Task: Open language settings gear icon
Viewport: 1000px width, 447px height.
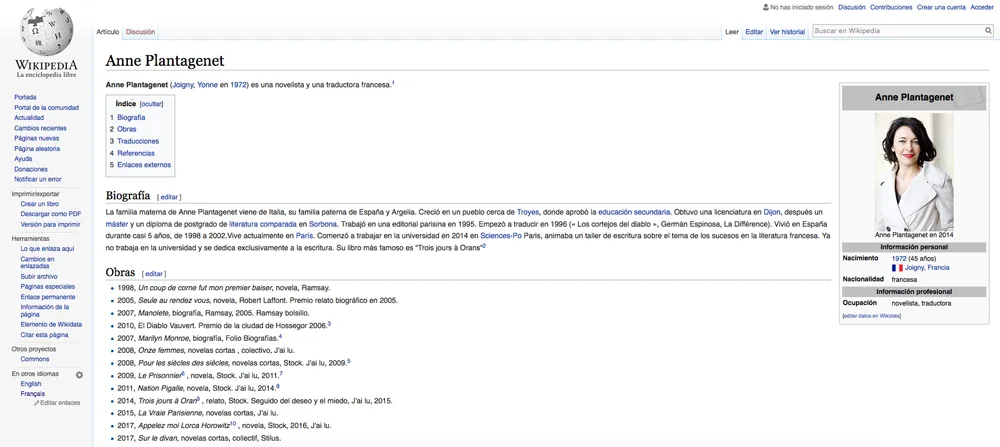Action: coord(79,375)
